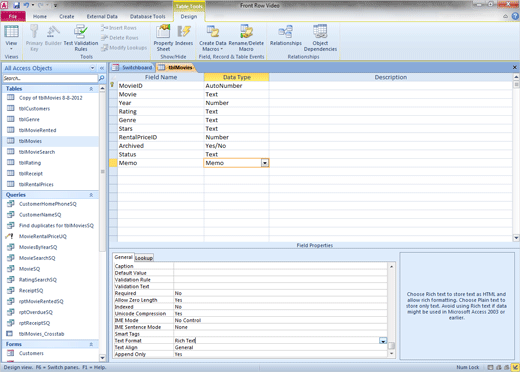Click the navigation pane search magnifier
This screenshot has height=372, width=520.
coord(101,78)
